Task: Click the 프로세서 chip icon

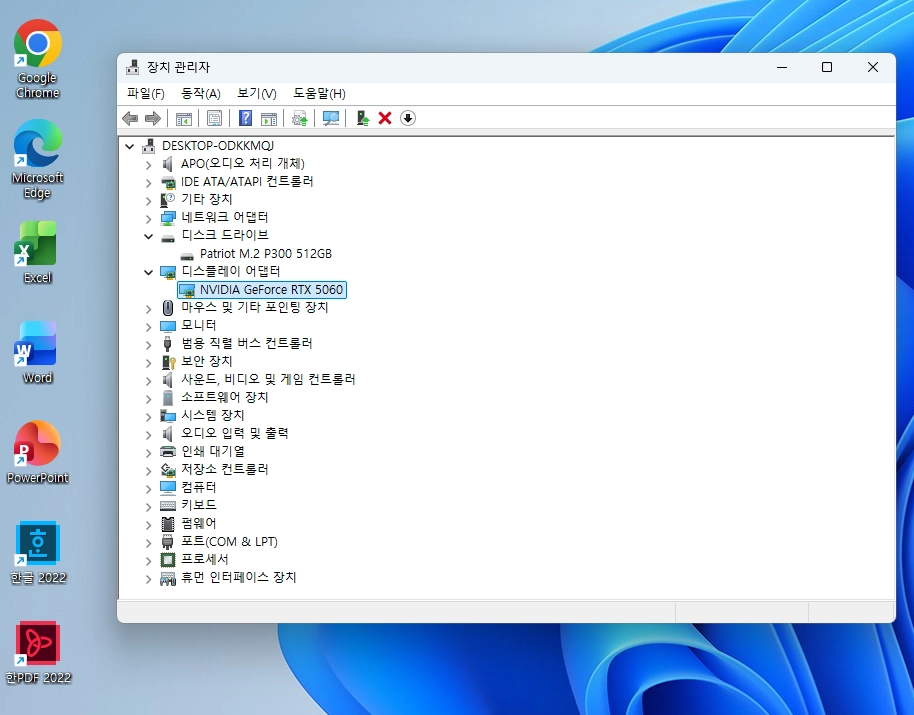Action: 168,560
